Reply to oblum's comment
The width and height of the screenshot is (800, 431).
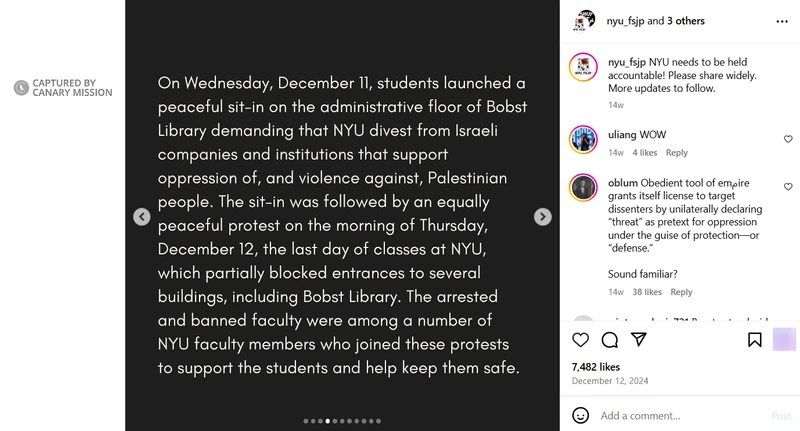(681, 292)
